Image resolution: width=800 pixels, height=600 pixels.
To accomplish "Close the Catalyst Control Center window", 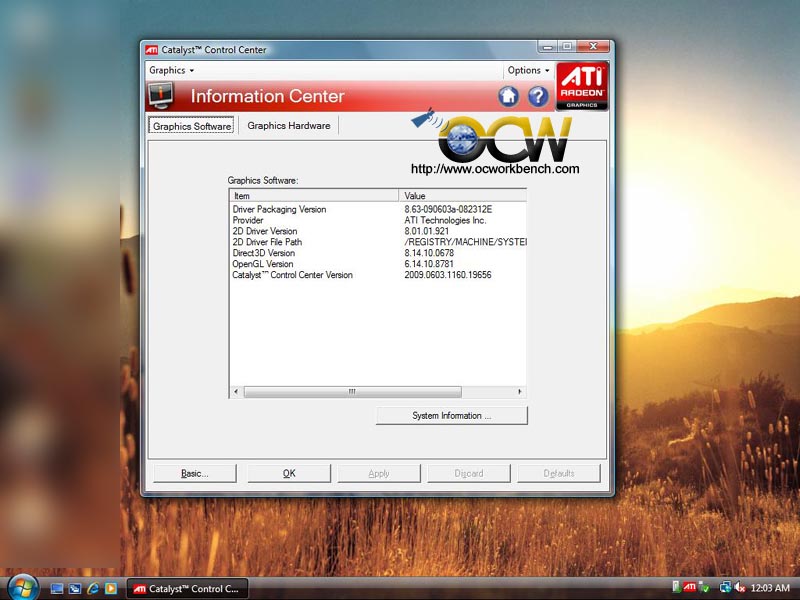I will [593, 46].
